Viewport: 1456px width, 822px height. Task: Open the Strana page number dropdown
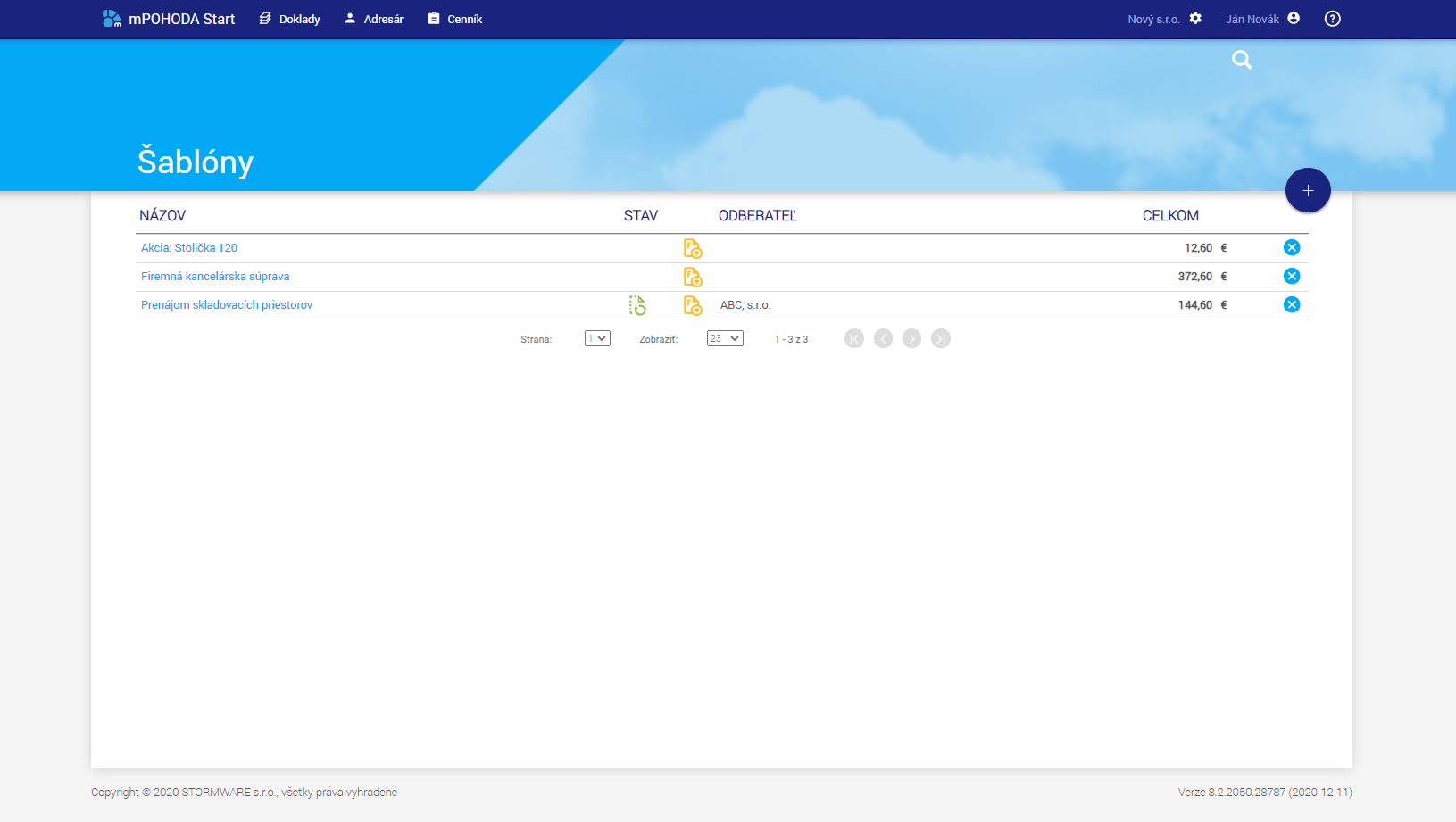click(x=597, y=338)
